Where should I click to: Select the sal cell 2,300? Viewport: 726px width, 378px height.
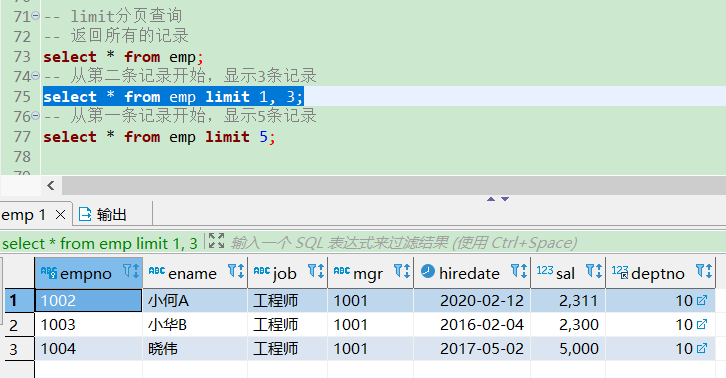click(x=568, y=325)
